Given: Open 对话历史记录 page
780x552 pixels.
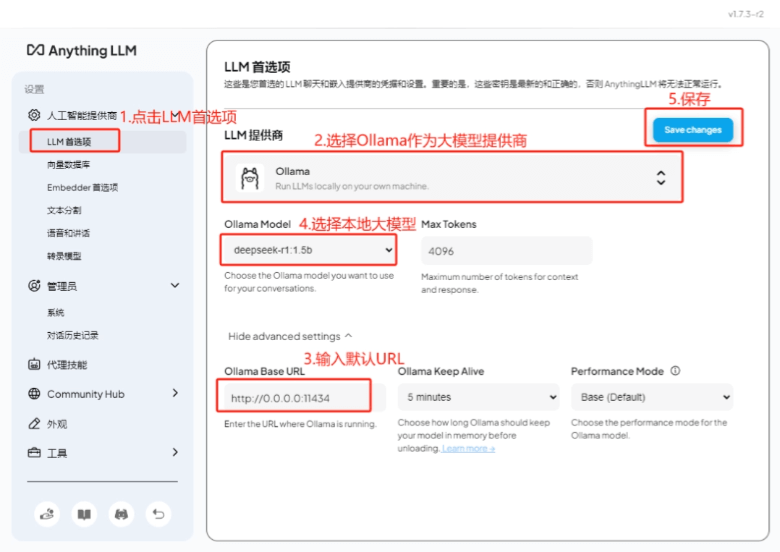Looking at the screenshot, I should 73,336.
